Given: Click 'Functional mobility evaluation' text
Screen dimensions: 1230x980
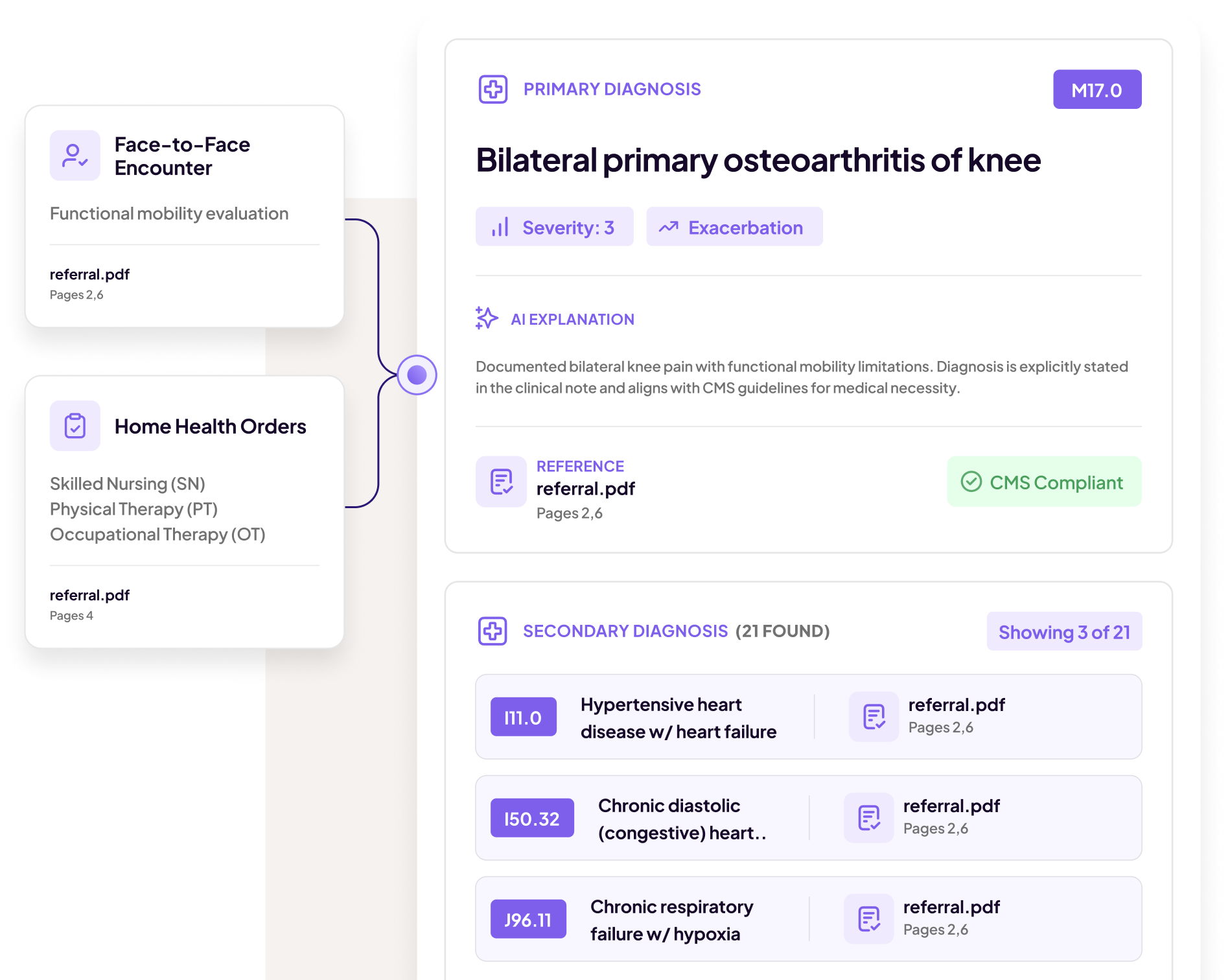Looking at the screenshot, I should click(x=169, y=214).
